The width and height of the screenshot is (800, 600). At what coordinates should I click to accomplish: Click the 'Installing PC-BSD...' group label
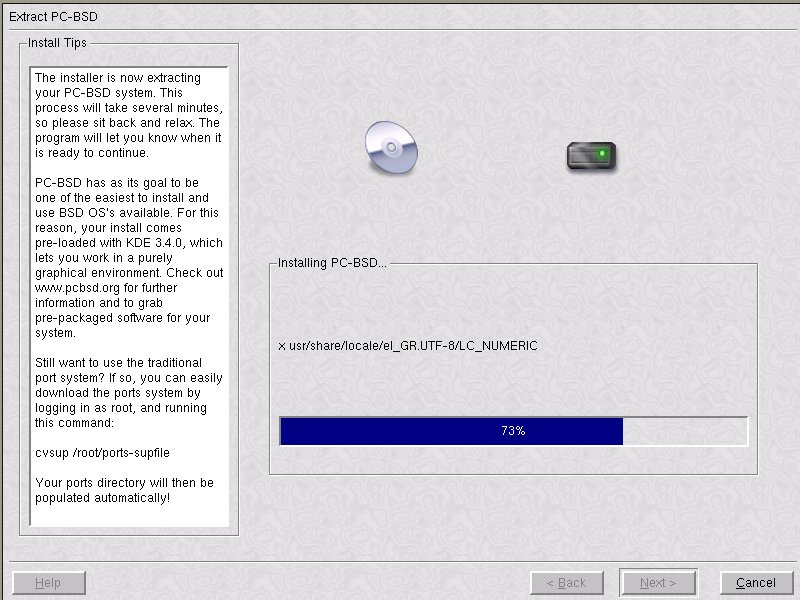pos(332,263)
